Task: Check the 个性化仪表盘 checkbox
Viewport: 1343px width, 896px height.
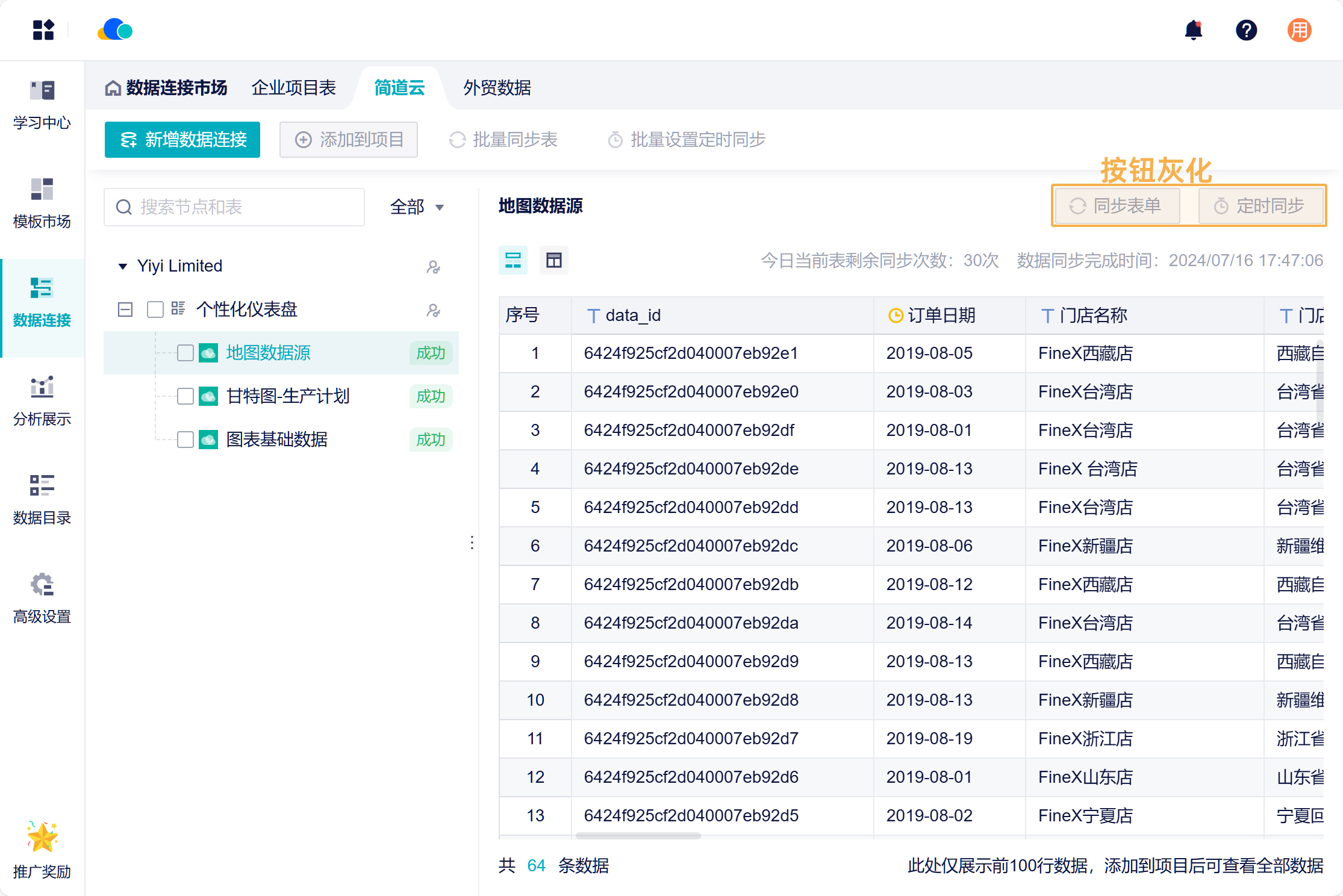Action: [155, 310]
